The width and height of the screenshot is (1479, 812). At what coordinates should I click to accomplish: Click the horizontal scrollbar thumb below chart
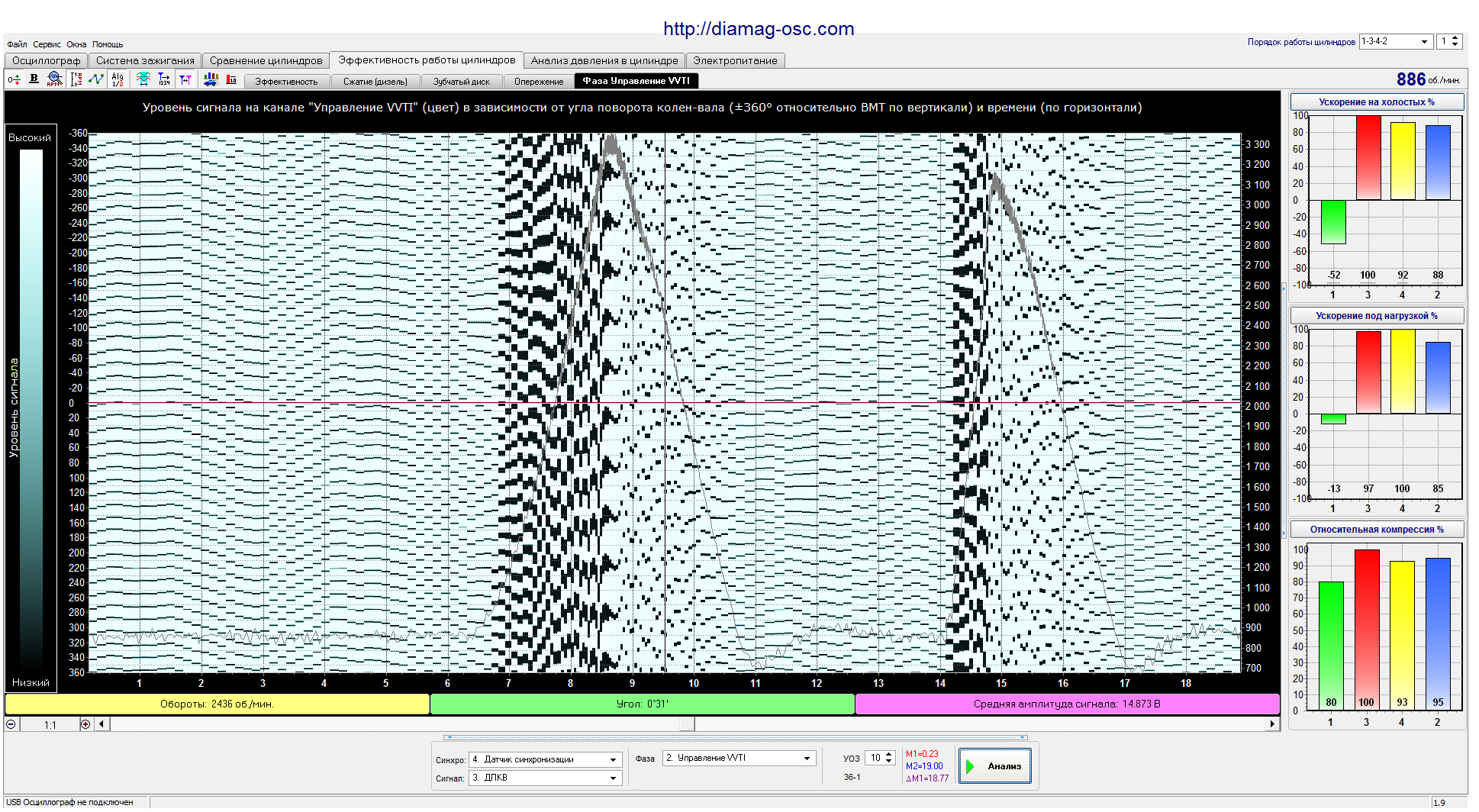[687, 724]
